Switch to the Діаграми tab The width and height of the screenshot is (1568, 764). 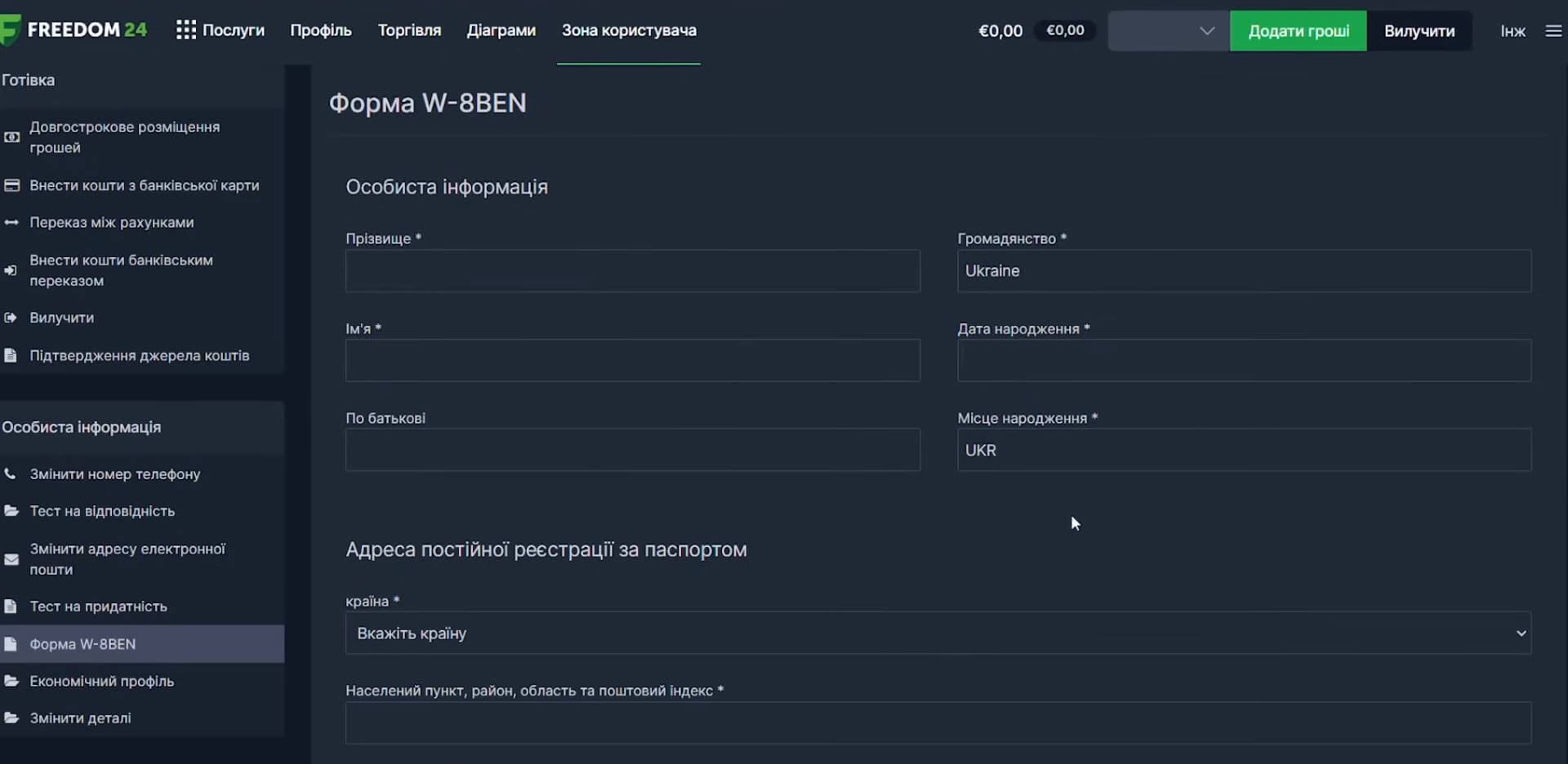tap(501, 30)
